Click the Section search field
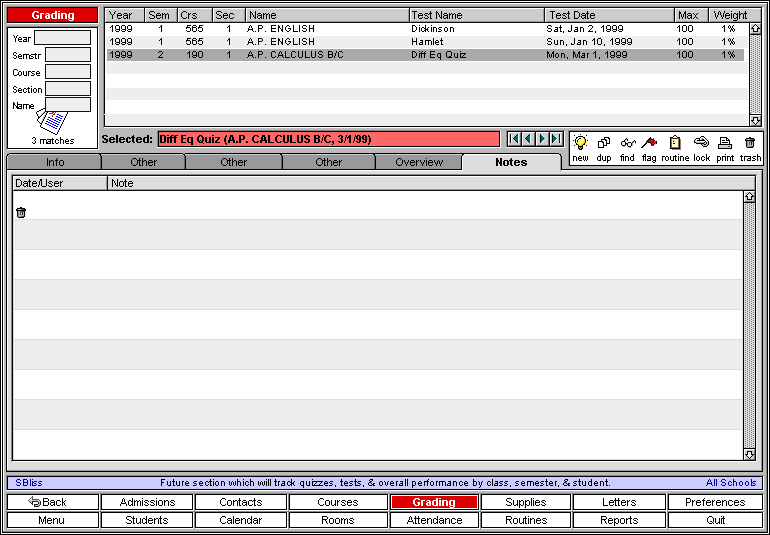 (68, 88)
